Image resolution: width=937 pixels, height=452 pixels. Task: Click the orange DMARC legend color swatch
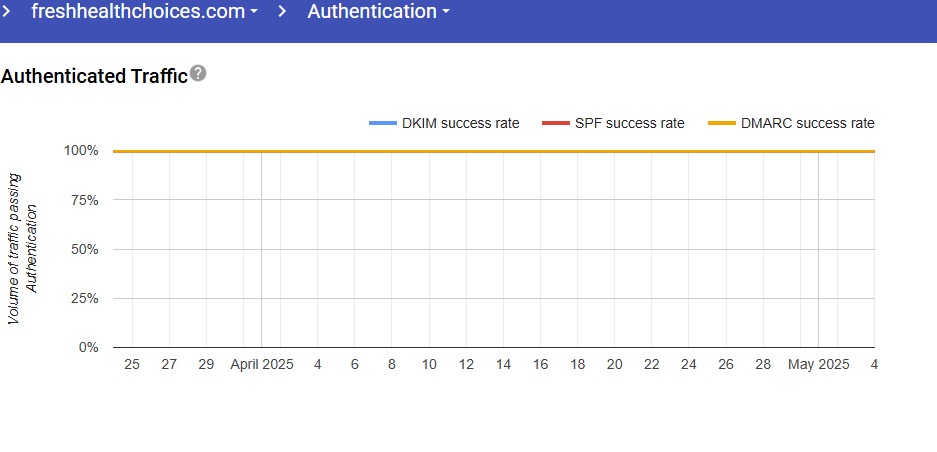pyautogui.click(x=722, y=123)
